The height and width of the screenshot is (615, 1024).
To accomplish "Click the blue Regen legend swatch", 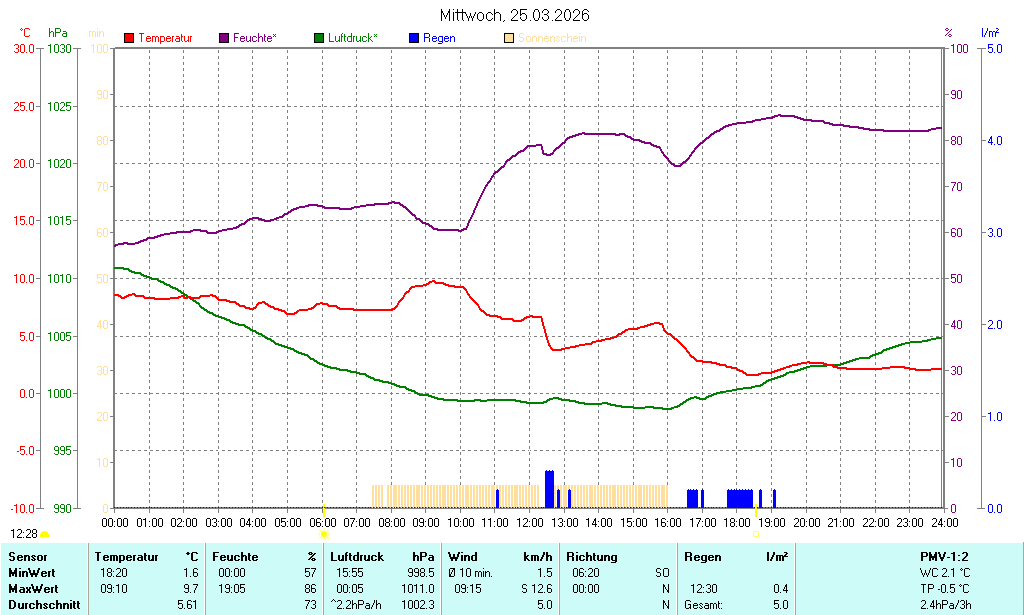I will click(414, 38).
